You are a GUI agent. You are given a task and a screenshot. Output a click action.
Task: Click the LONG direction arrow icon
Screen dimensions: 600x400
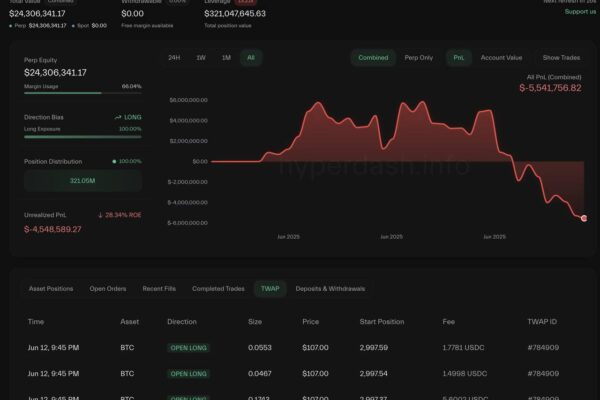118,117
